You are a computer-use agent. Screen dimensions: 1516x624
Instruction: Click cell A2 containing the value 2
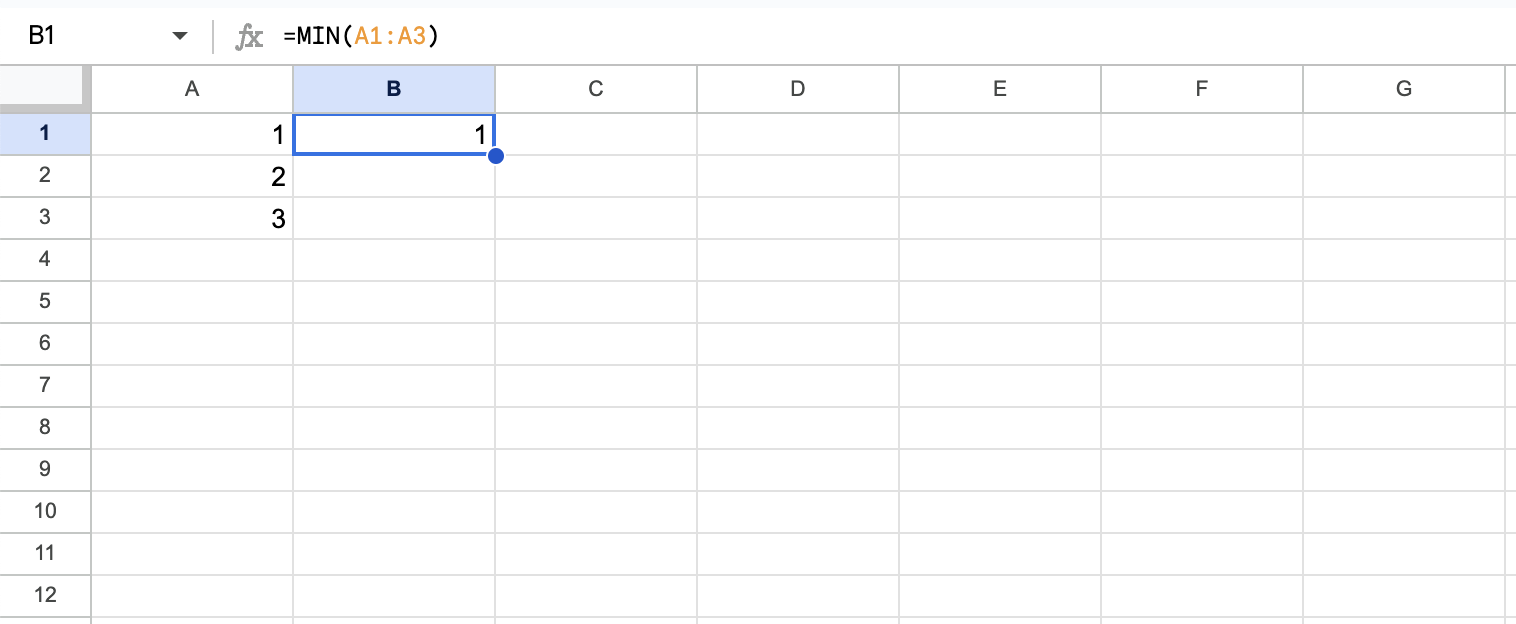point(192,176)
